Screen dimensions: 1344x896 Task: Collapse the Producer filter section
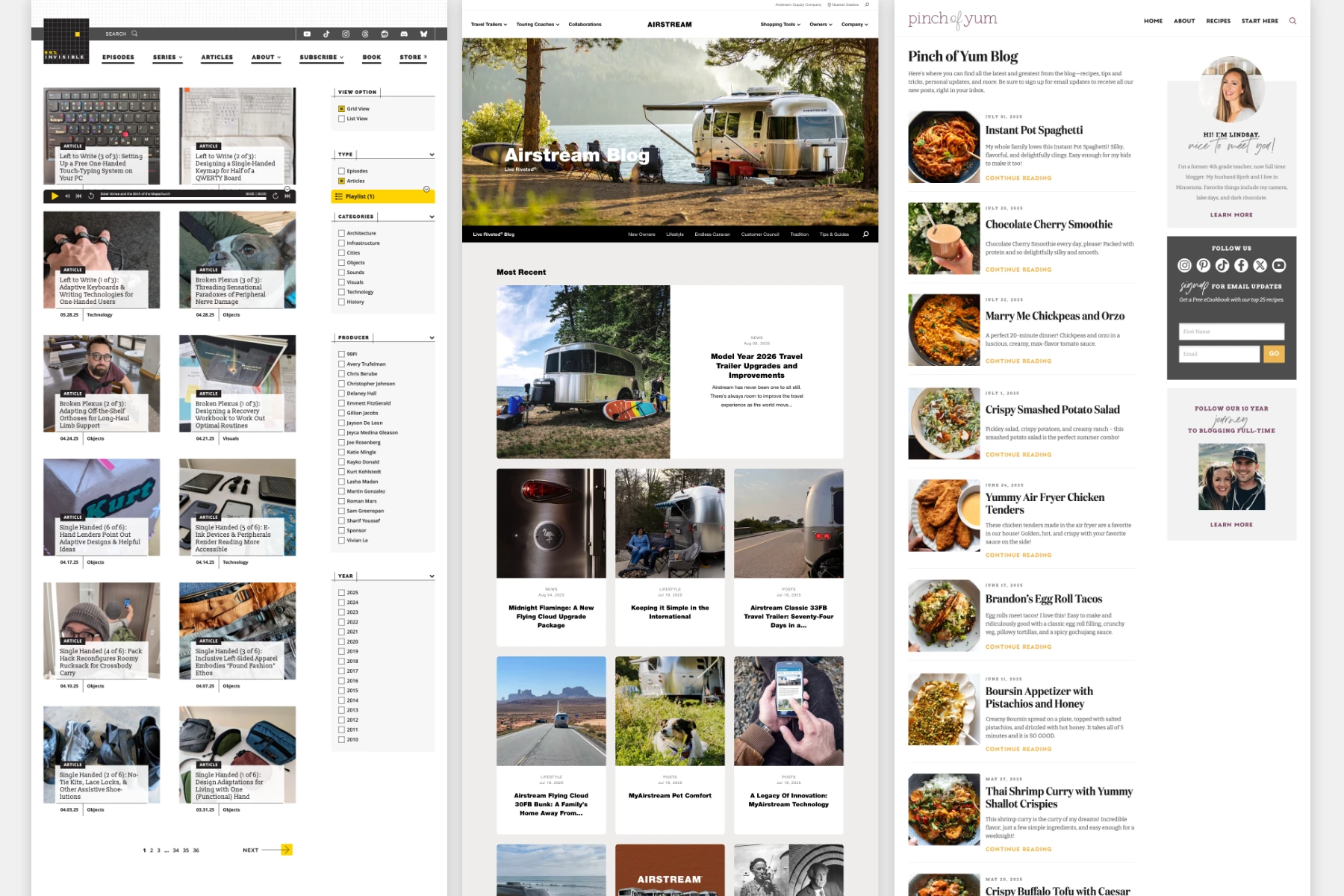pyautogui.click(x=432, y=337)
